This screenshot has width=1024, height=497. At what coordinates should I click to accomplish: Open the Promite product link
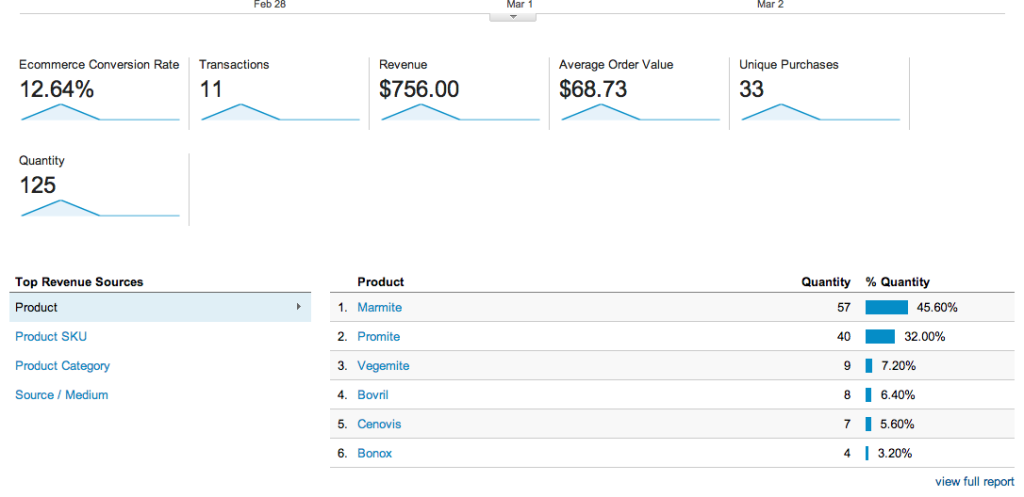[x=379, y=336]
